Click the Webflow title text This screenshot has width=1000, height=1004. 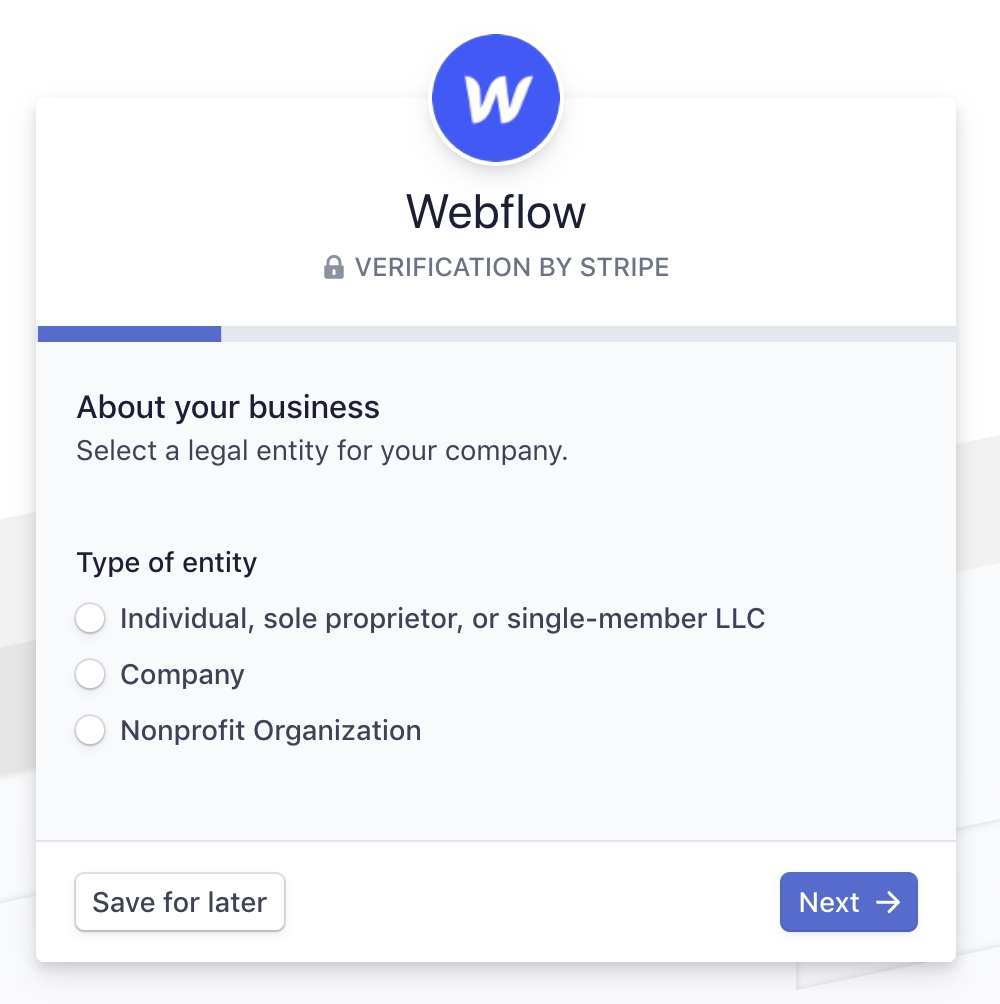click(x=496, y=212)
